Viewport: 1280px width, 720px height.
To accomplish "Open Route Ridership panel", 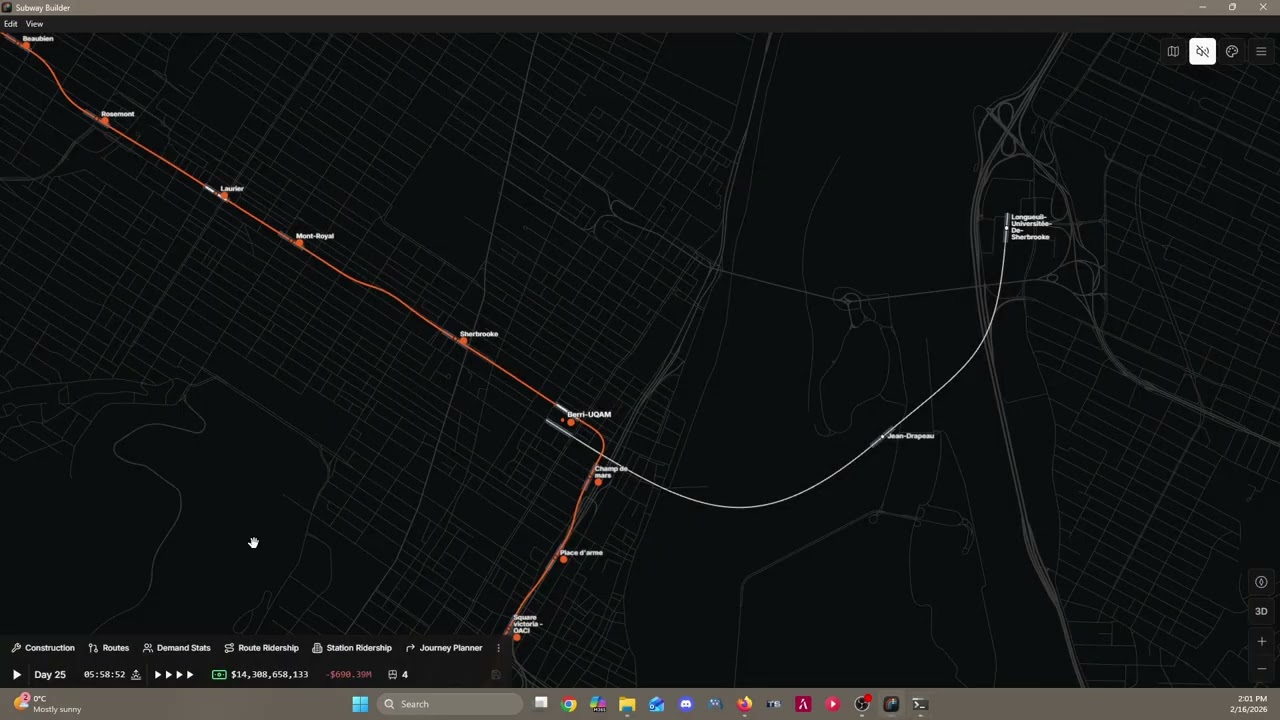I will coord(262,648).
